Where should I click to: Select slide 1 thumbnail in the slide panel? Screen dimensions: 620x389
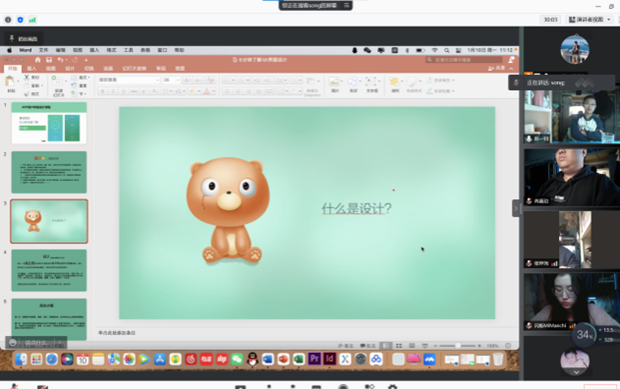point(49,123)
